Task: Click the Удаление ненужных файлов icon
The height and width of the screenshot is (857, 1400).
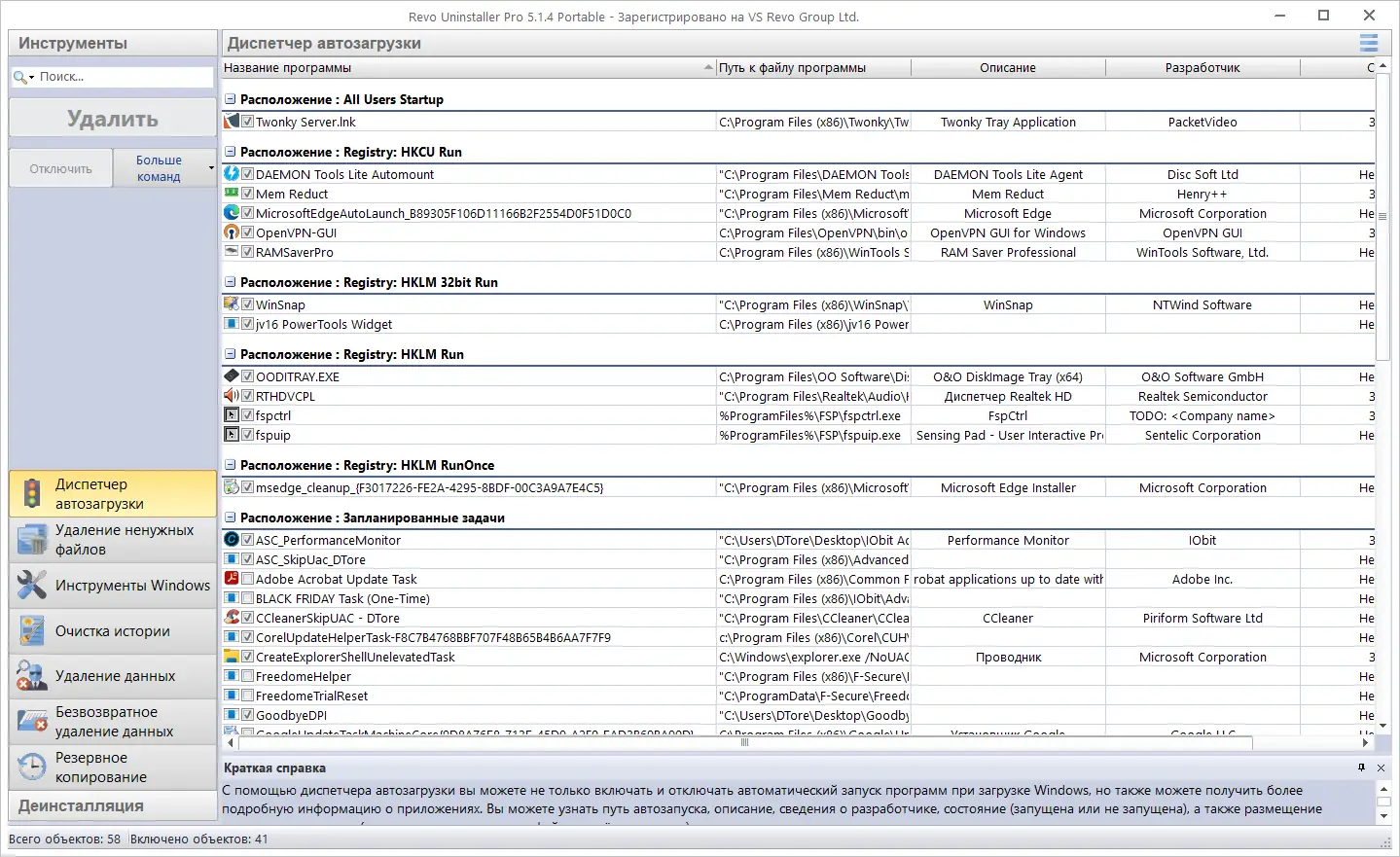Action: point(32,540)
